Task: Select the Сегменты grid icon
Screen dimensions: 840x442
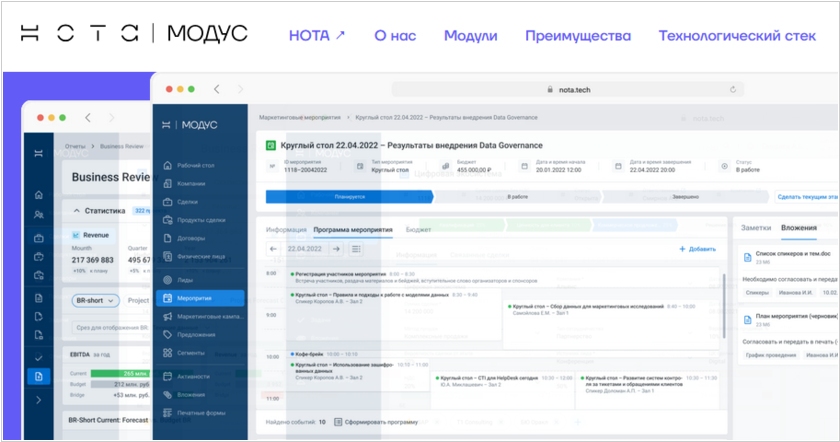Action: (168, 353)
